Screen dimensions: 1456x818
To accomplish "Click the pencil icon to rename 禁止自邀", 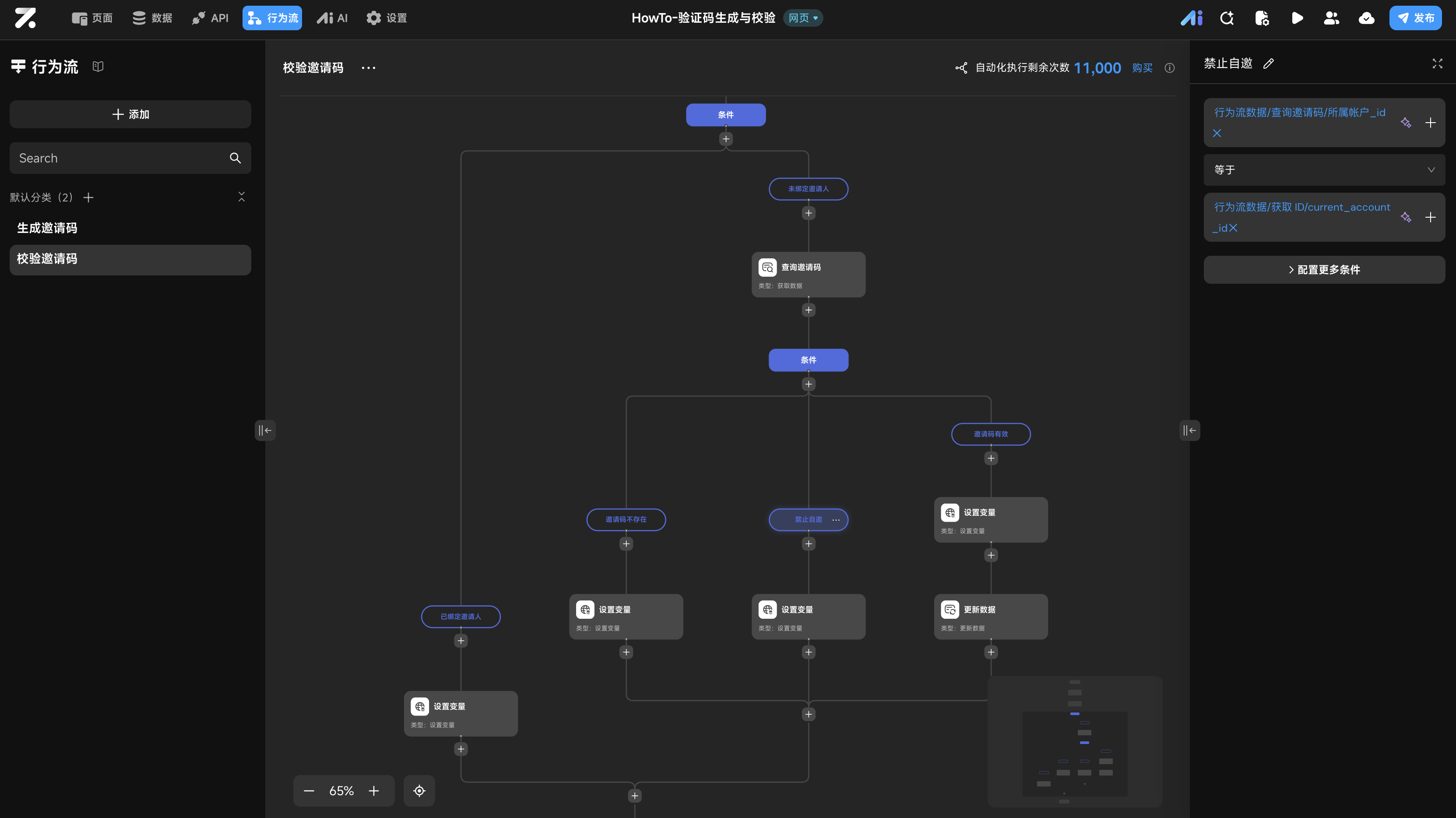I will [1268, 63].
